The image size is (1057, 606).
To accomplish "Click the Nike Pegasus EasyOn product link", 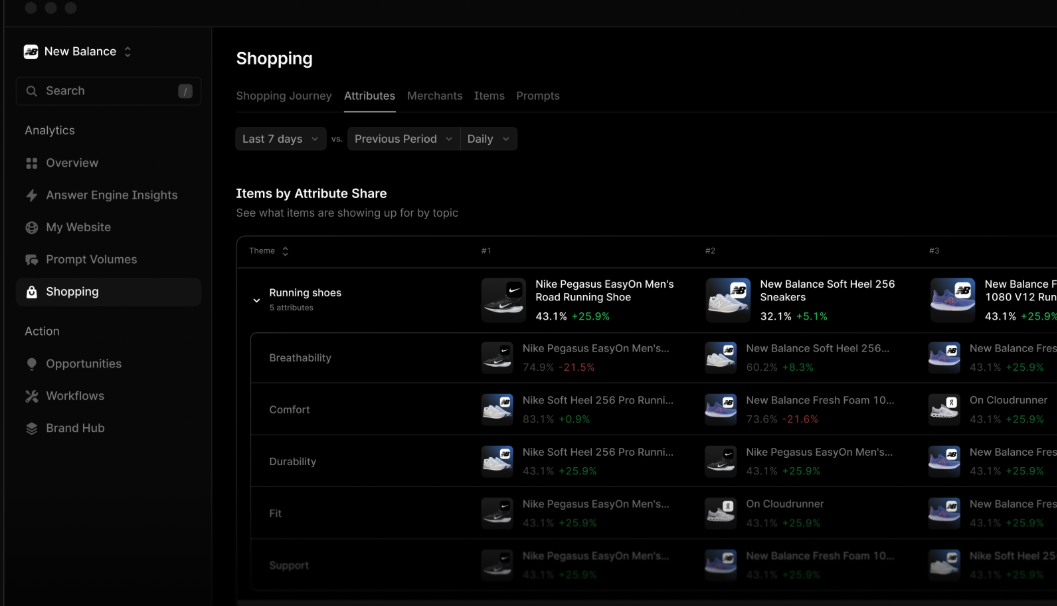I will click(x=605, y=290).
